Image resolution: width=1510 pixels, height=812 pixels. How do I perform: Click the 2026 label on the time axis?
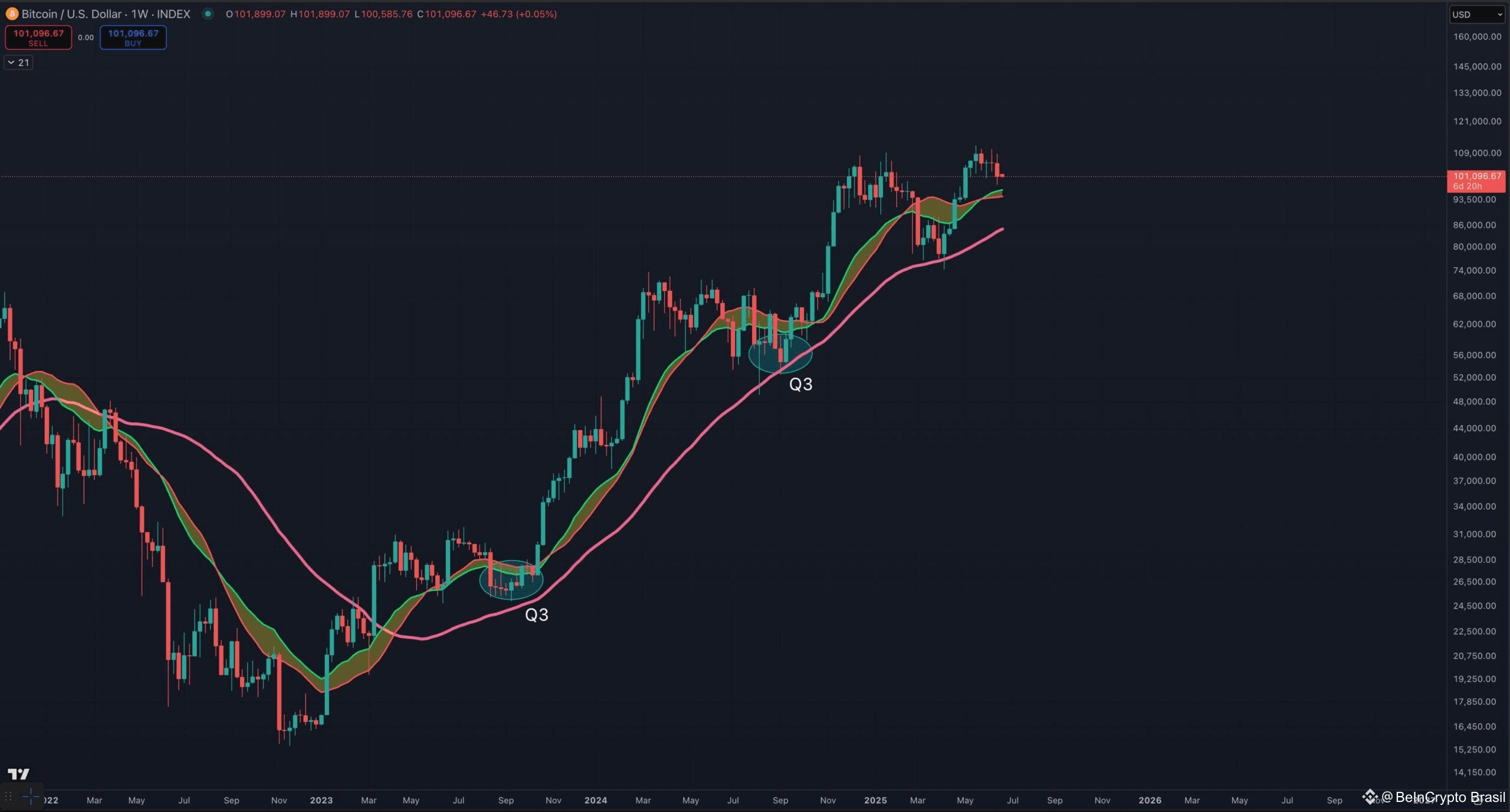pos(1150,801)
